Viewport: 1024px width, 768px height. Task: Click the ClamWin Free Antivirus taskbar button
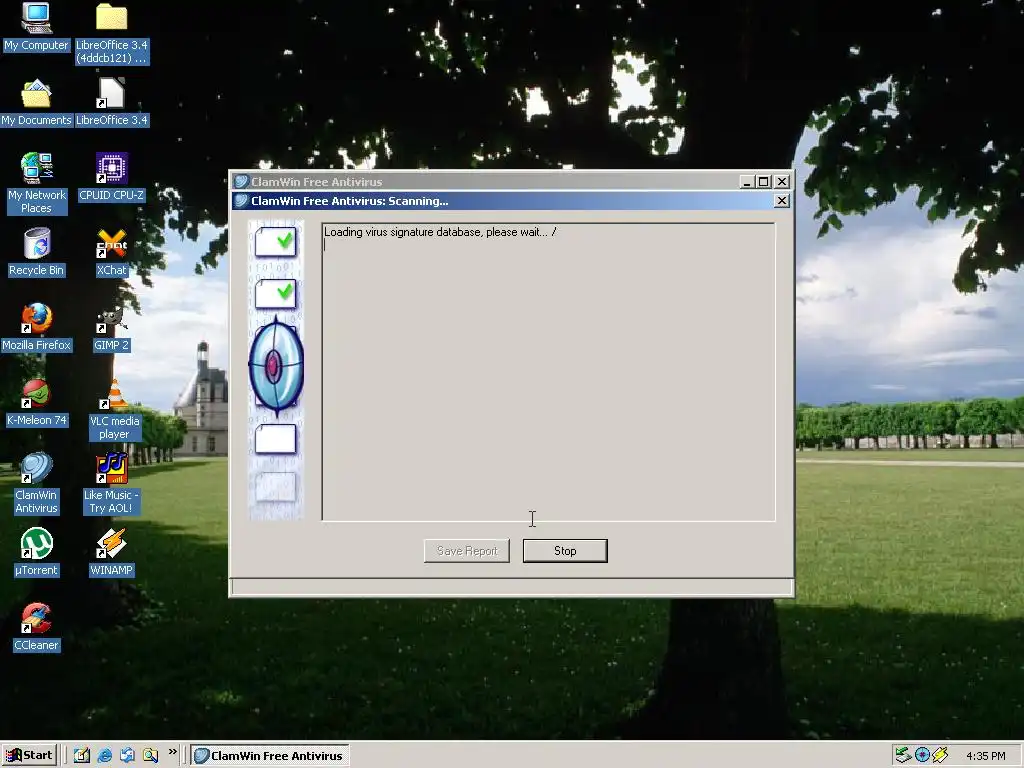270,756
